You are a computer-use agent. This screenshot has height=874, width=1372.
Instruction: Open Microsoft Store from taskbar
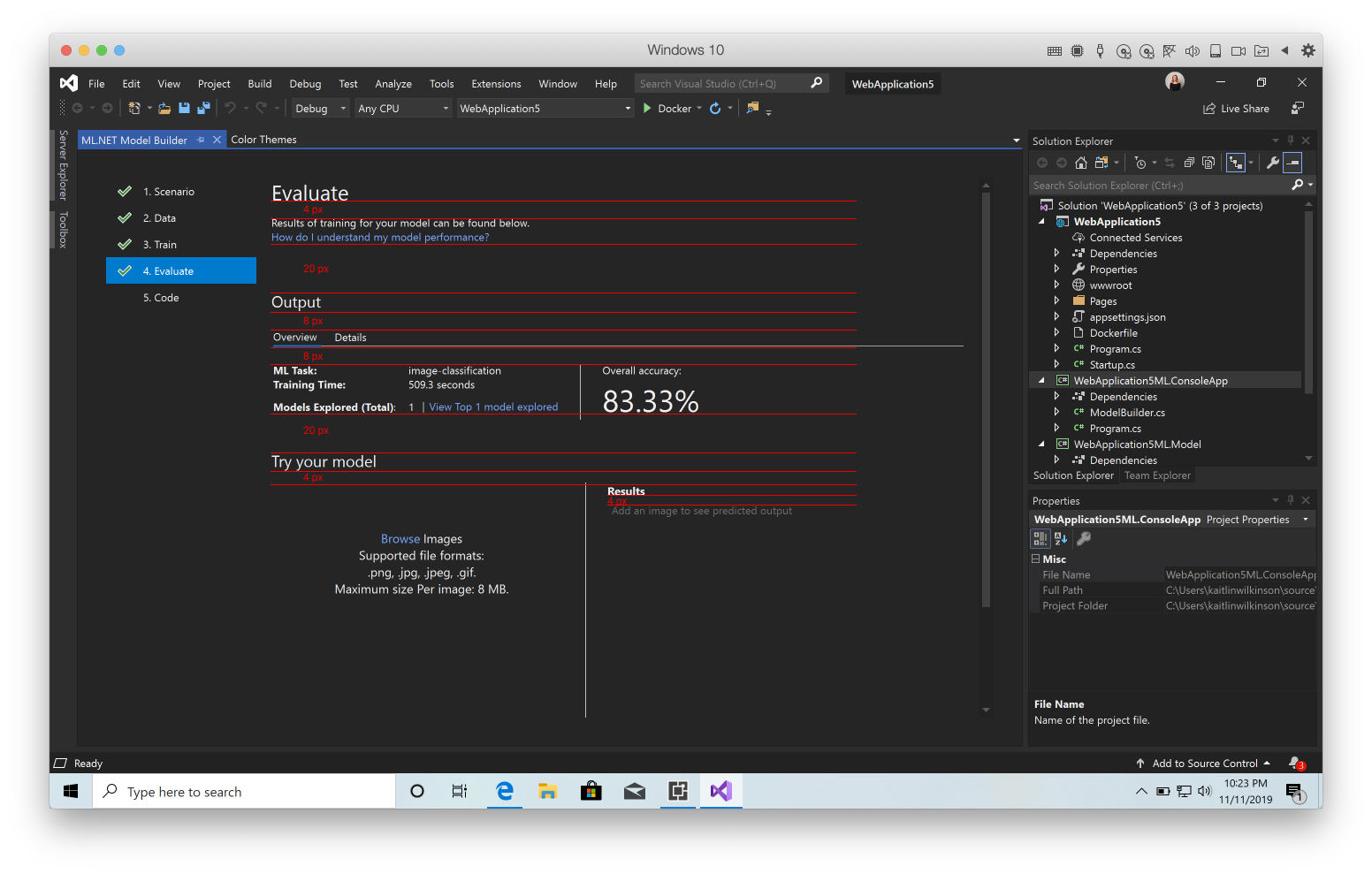coord(591,792)
